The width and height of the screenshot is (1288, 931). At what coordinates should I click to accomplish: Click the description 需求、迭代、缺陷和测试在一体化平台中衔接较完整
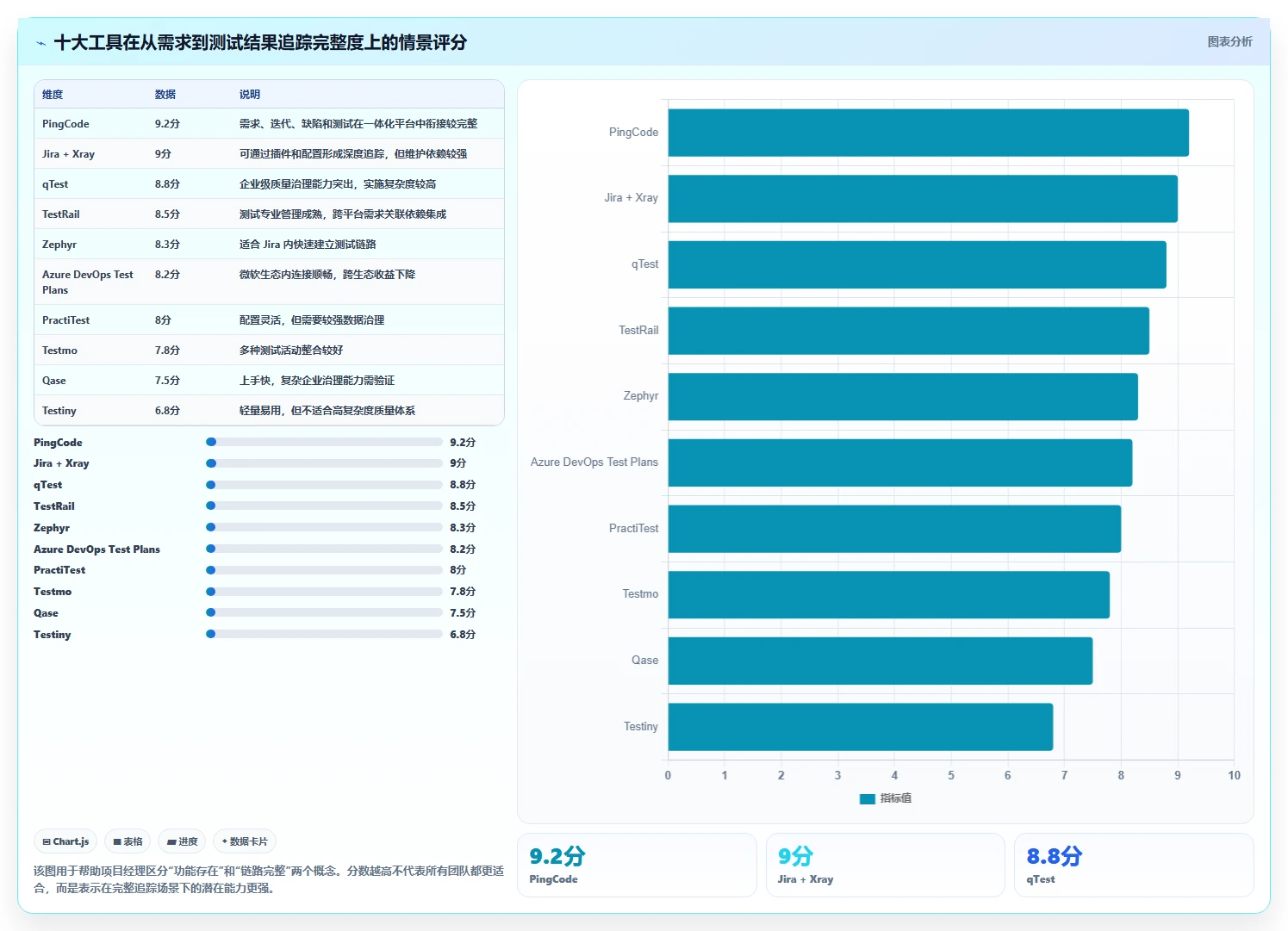358,124
